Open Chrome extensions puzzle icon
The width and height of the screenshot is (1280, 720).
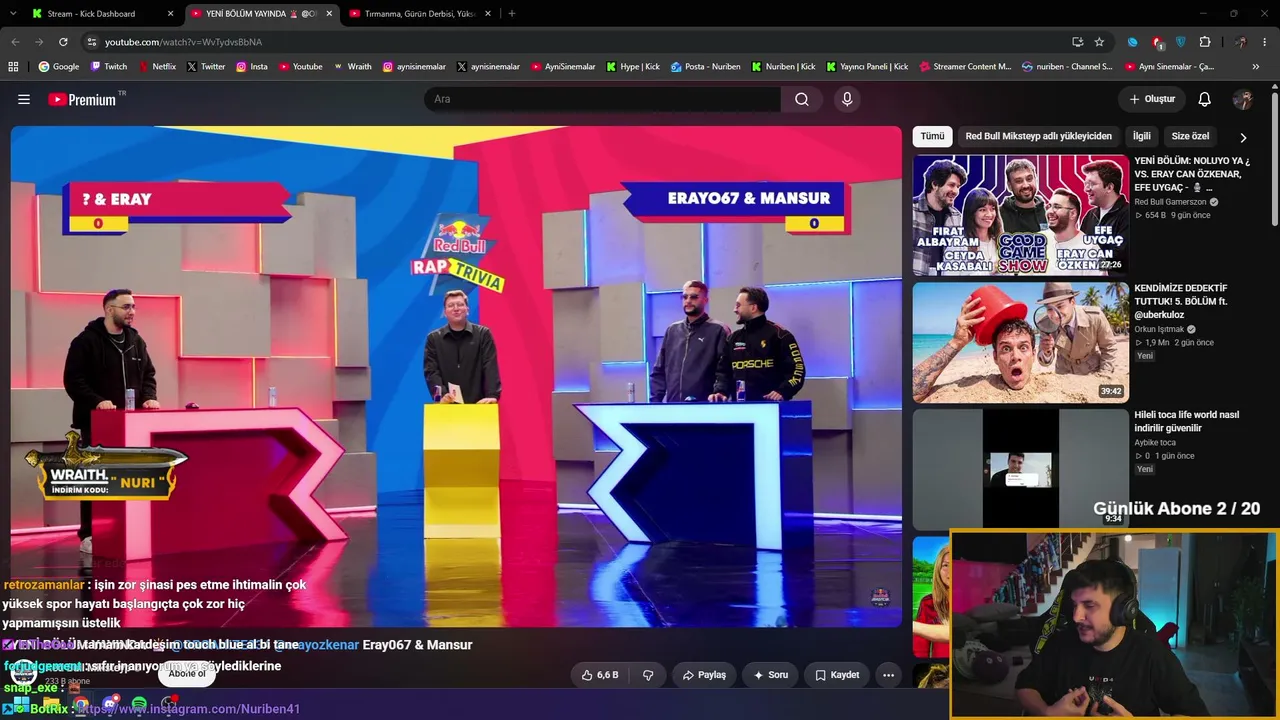pos(1205,42)
